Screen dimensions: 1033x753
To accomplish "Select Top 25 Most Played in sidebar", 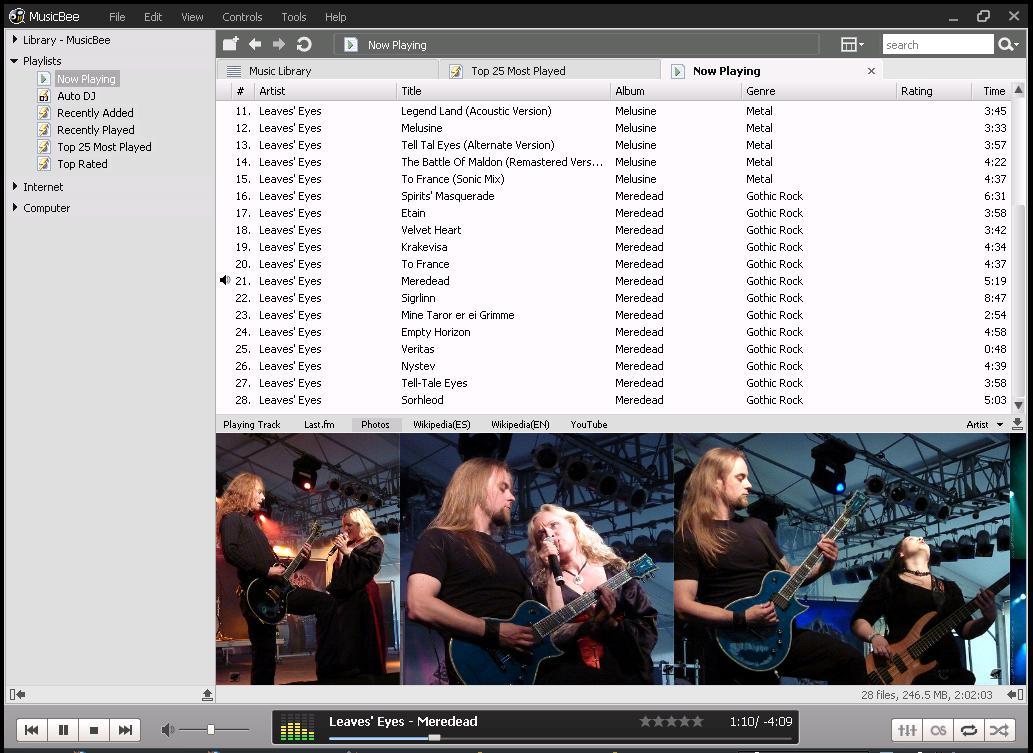I will tap(104, 147).
